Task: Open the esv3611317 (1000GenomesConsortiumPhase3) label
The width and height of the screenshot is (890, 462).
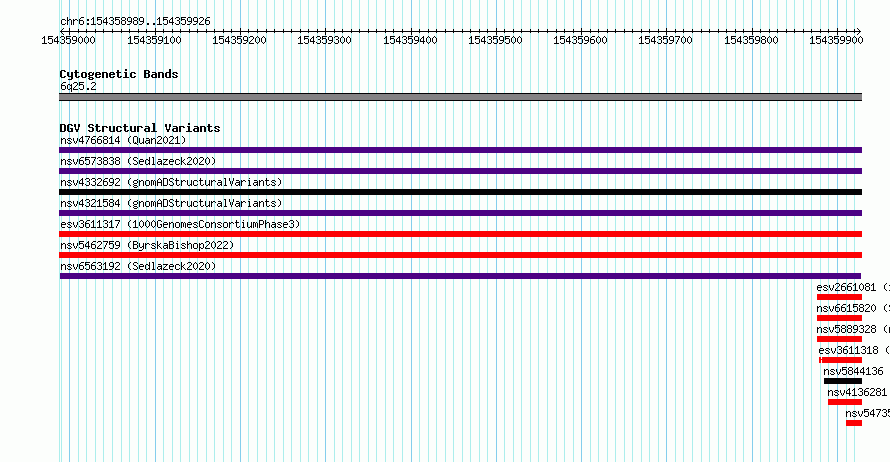Action: [x=180, y=224]
